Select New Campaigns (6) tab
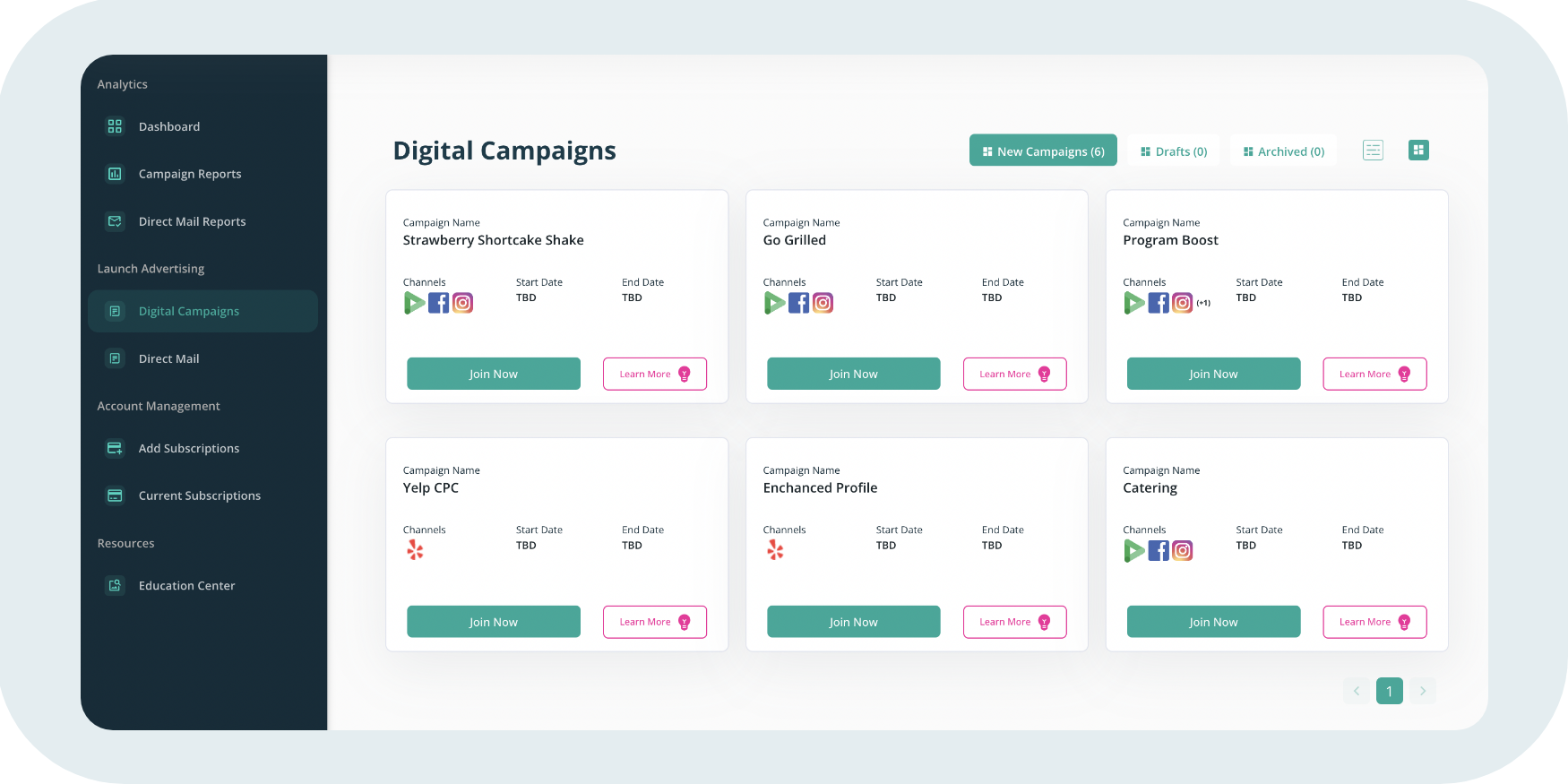 (x=1043, y=151)
